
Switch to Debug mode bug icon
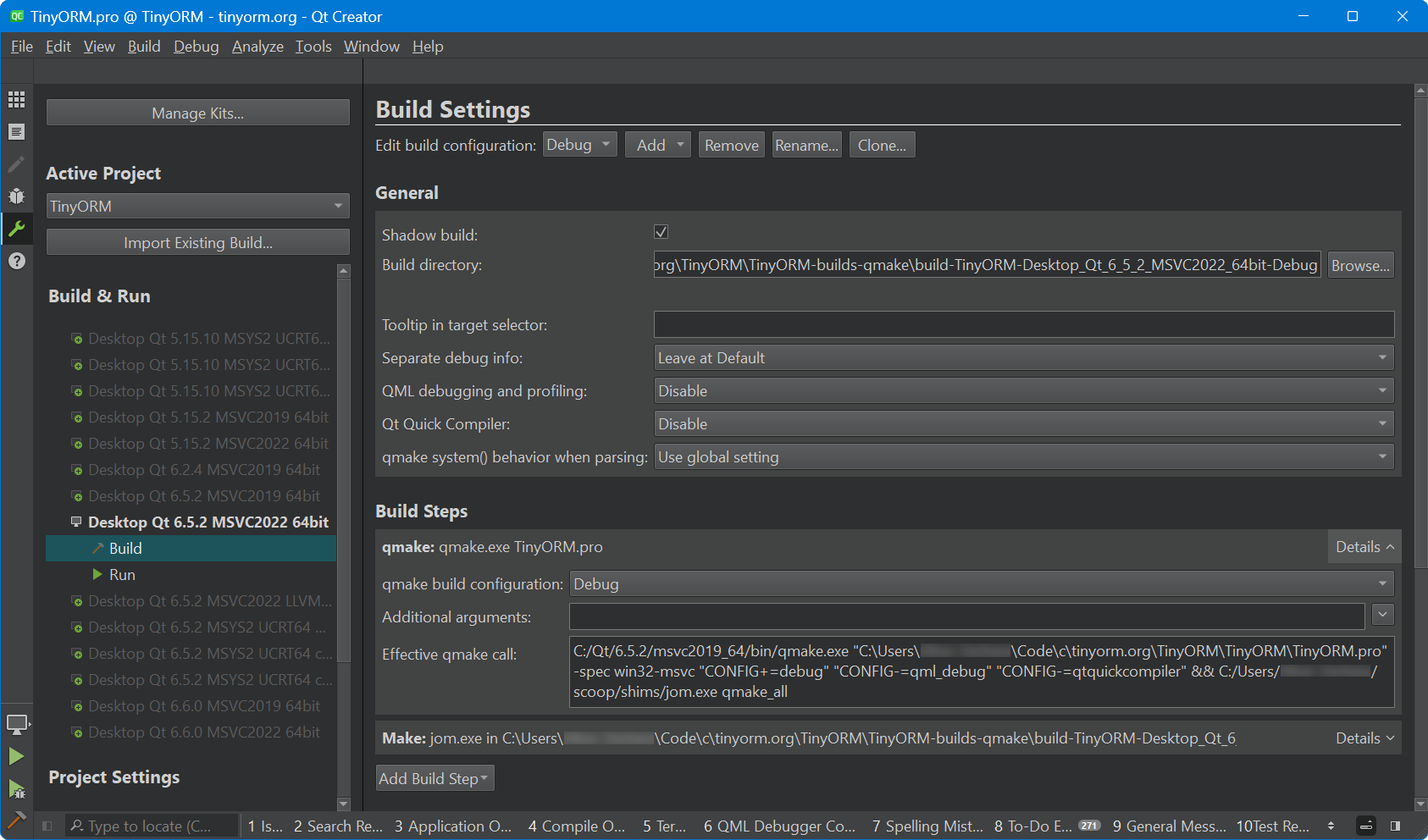tap(16, 196)
